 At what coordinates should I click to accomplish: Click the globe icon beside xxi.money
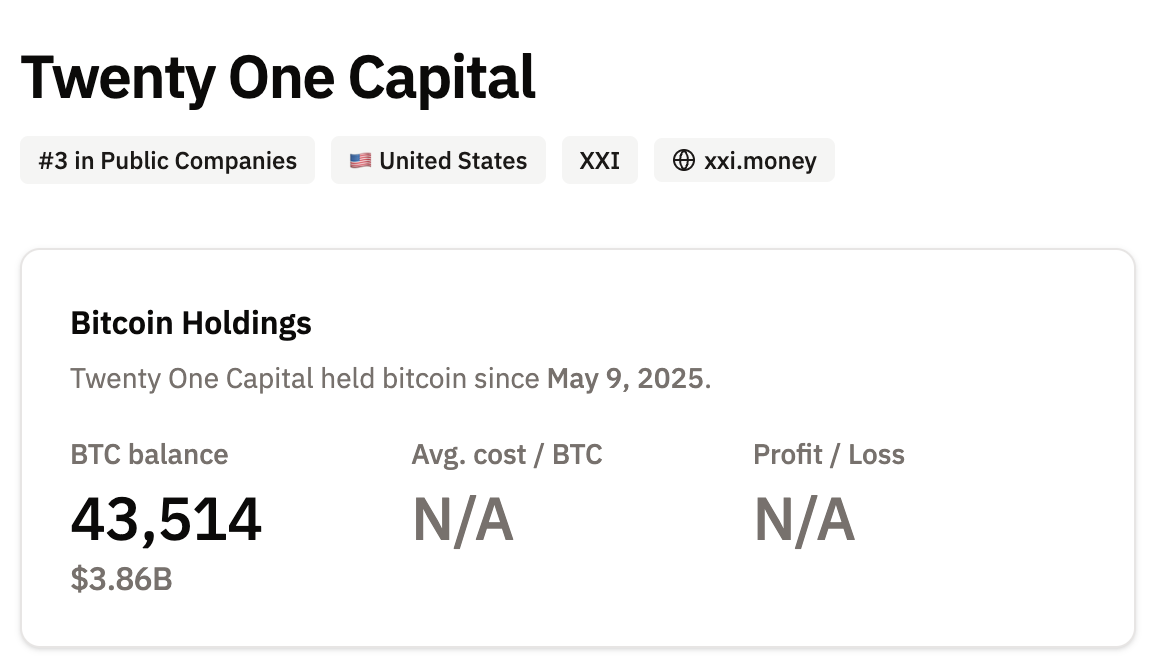point(684,161)
